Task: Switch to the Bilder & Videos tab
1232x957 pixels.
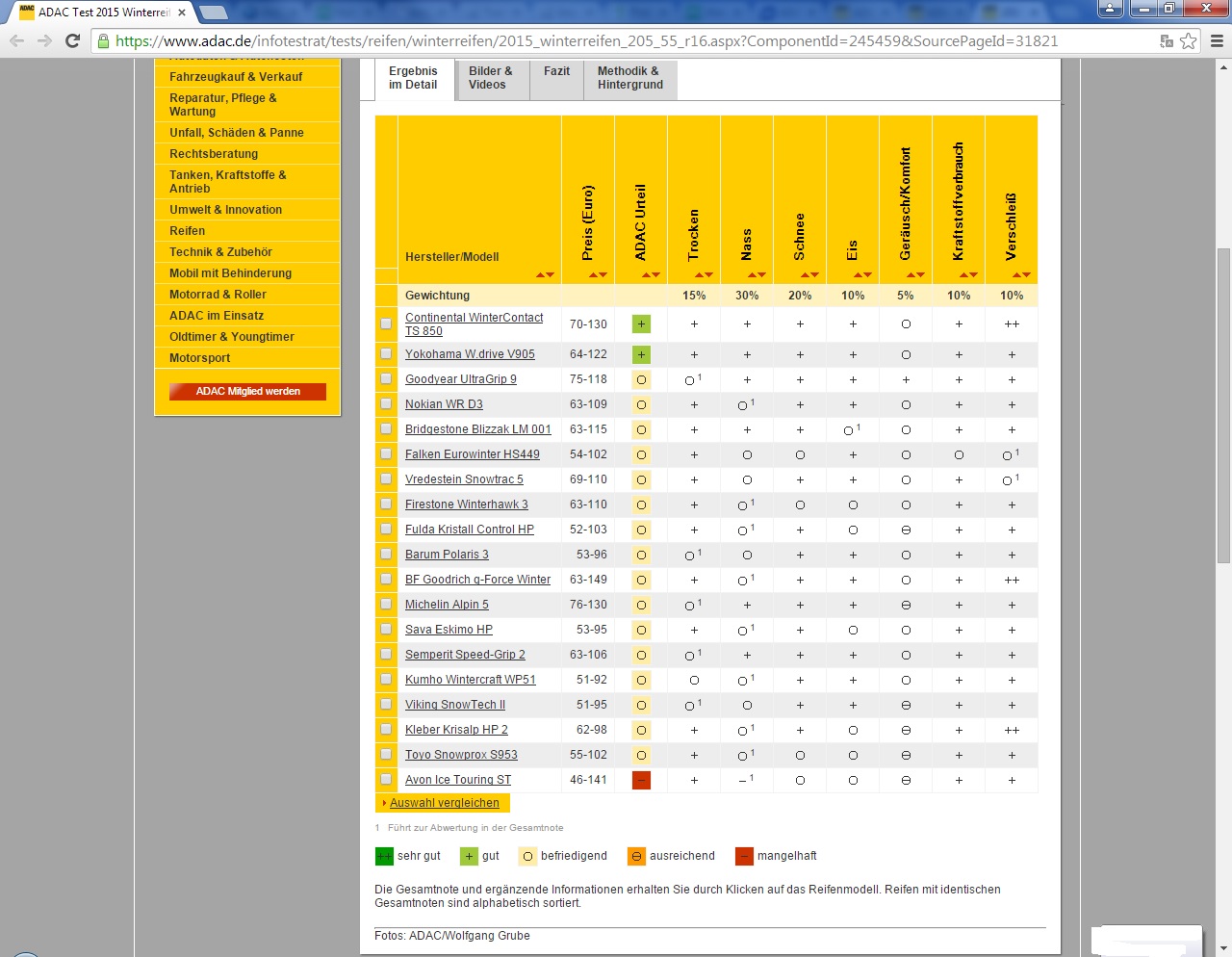Action: coord(492,79)
